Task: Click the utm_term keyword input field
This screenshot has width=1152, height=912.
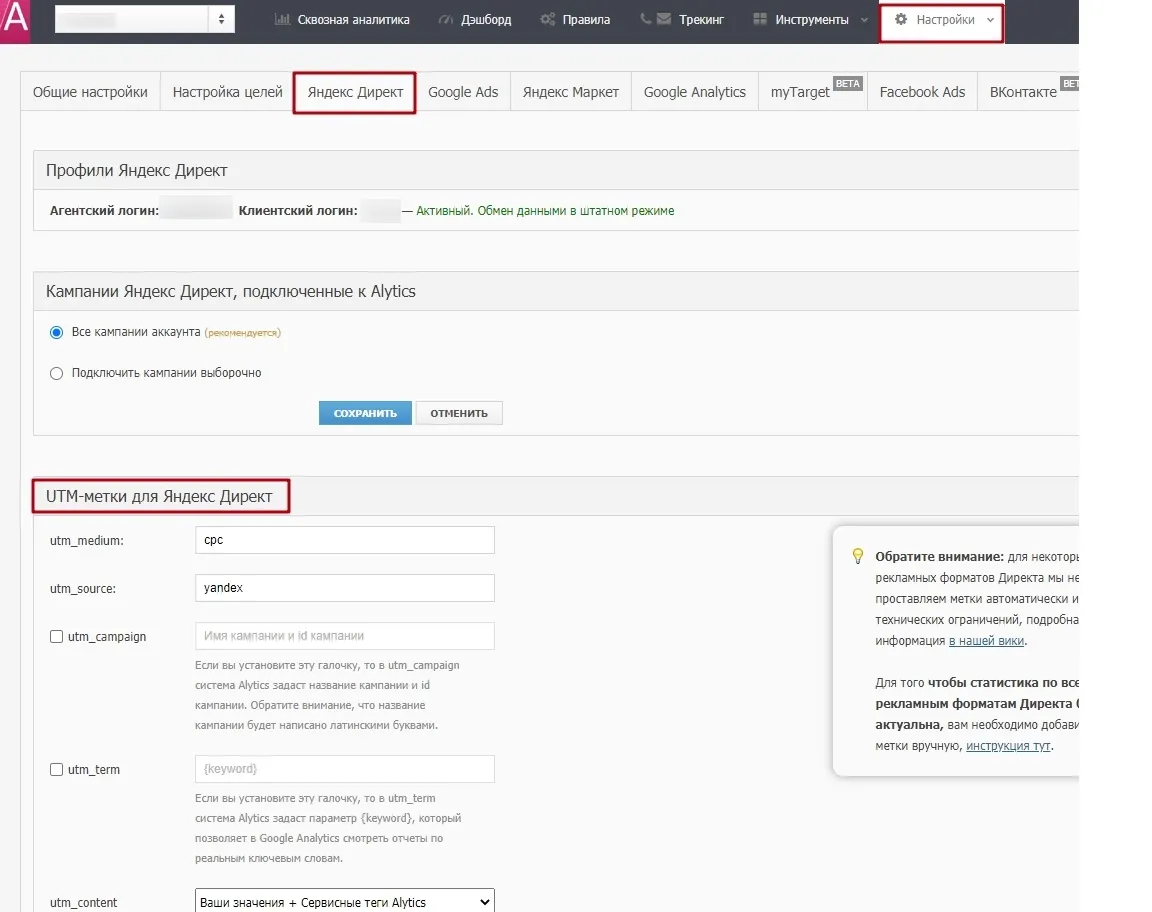Action: [345, 769]
